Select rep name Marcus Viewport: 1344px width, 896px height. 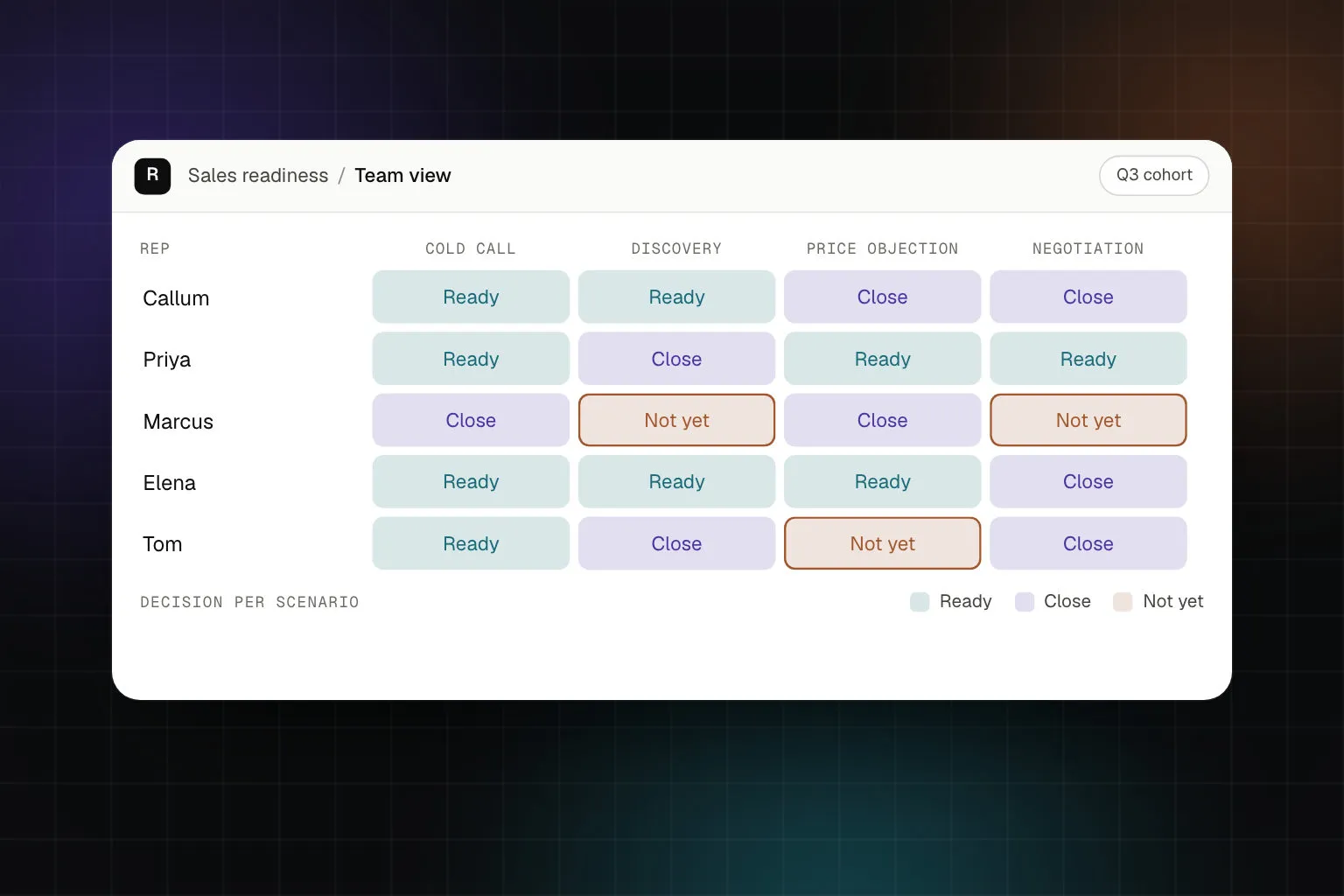tap(178, 422)
